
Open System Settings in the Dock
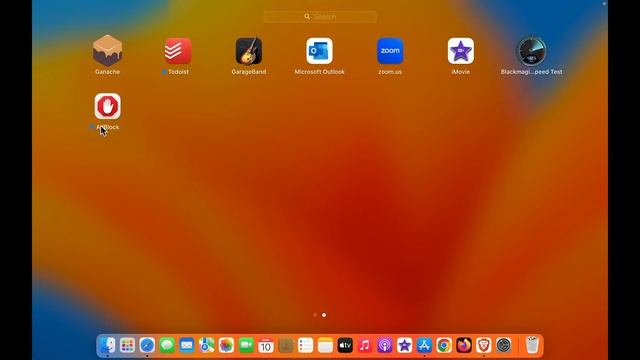(504, 345)
